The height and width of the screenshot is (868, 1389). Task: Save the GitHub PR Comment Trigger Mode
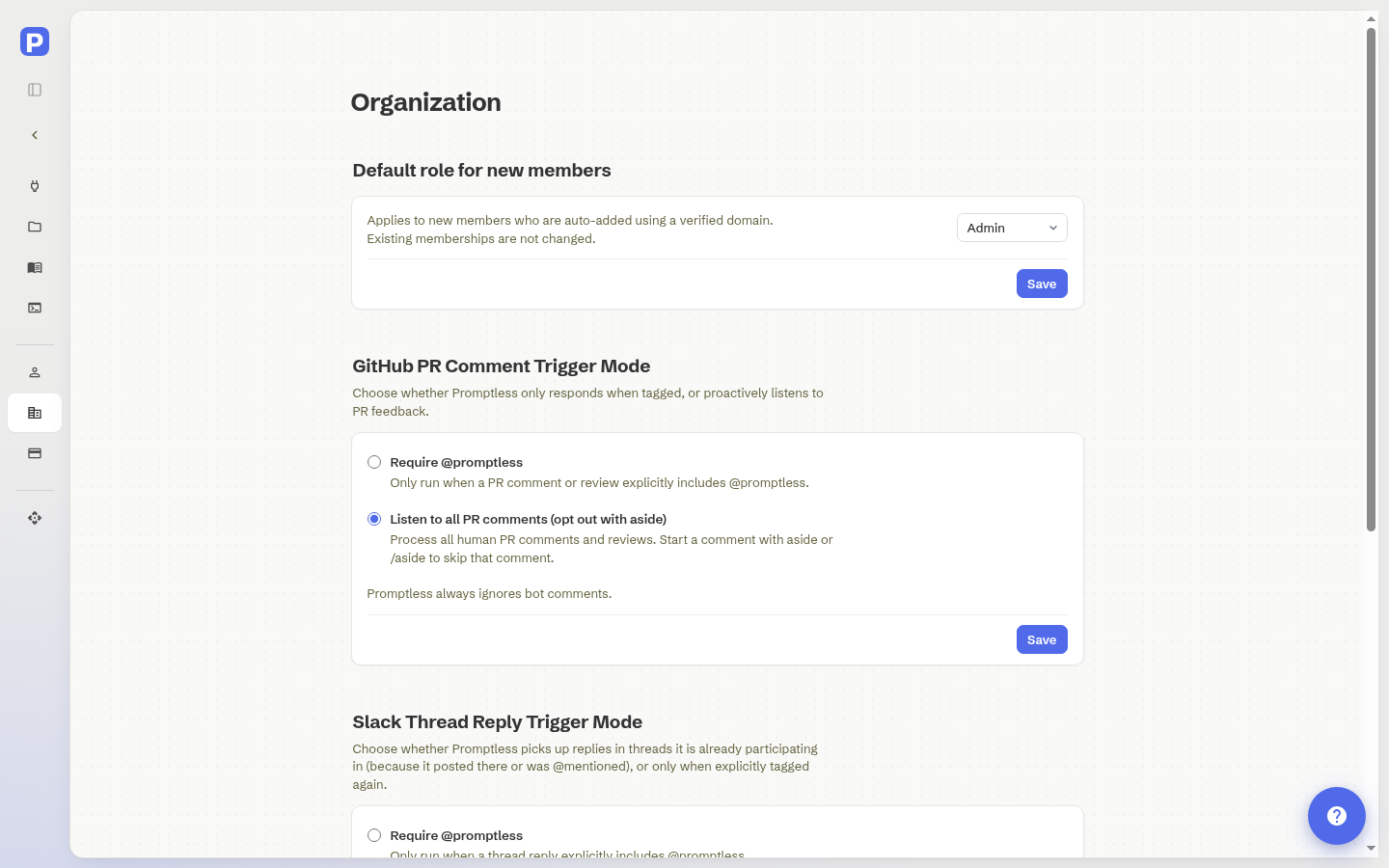coord(1042,639)
